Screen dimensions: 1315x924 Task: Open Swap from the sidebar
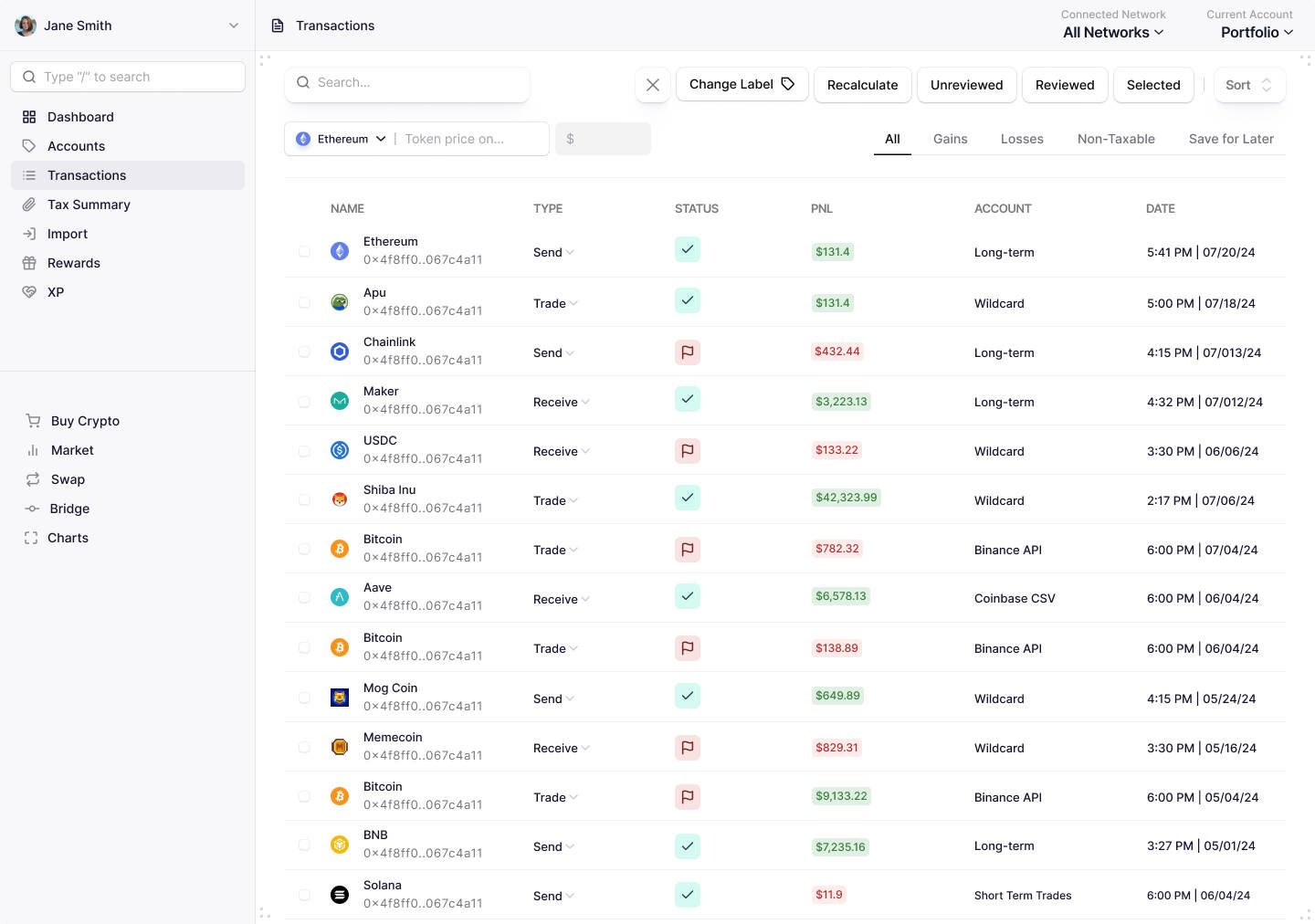tap(68, 479)
